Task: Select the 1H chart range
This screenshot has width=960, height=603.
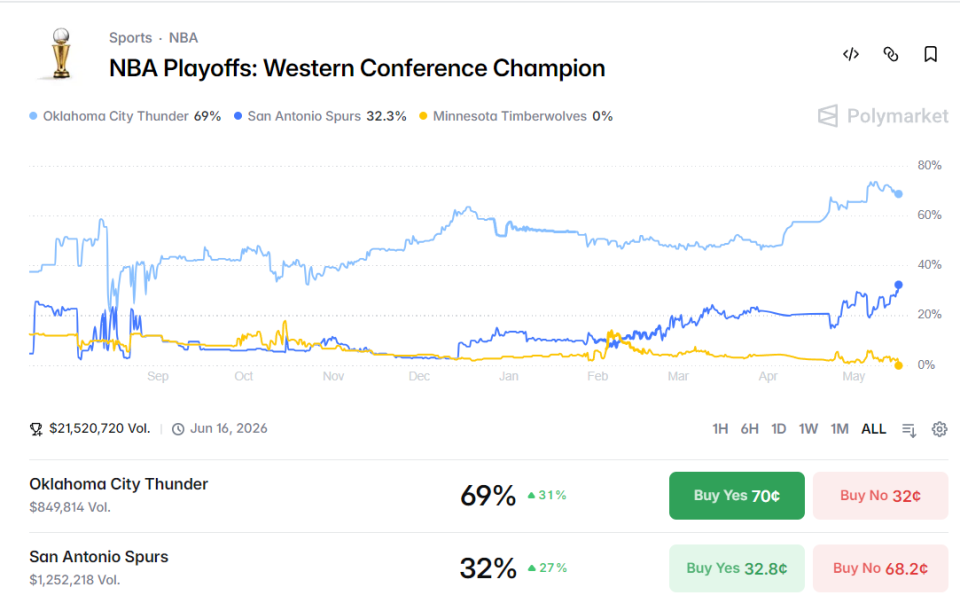Action: pyautogui.click(x=720, y=429)
